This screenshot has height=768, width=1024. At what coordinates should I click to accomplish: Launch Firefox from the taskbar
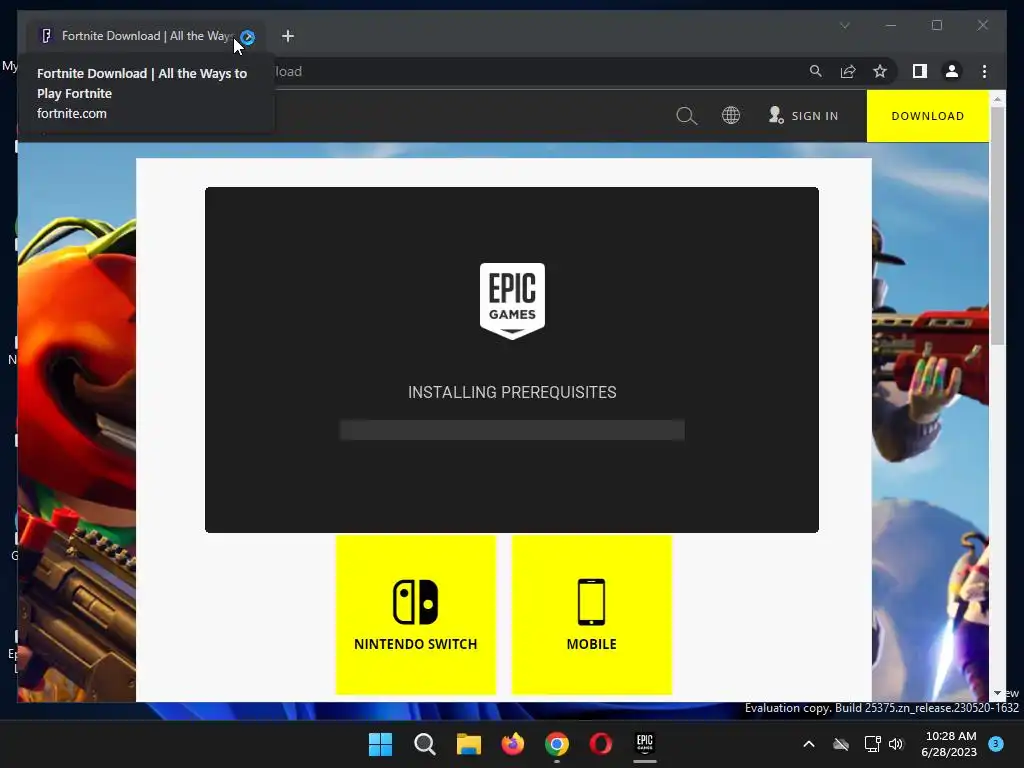coord(513,744)
